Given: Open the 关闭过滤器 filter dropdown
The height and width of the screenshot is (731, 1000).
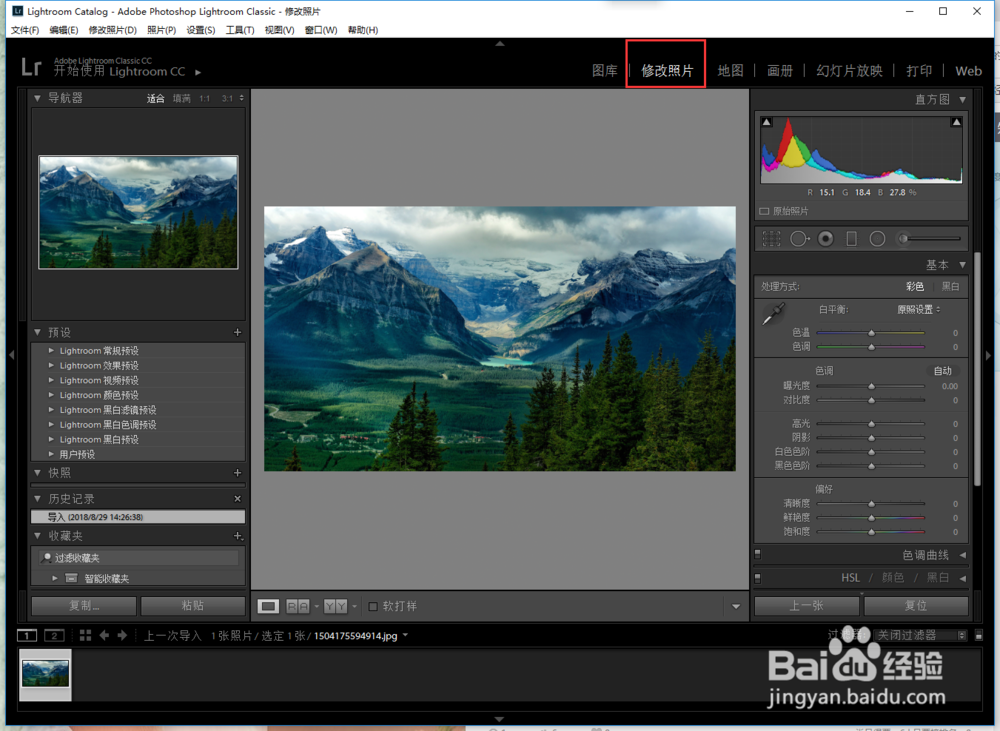Looking at the screenshot, I should (x=920, y=635).
